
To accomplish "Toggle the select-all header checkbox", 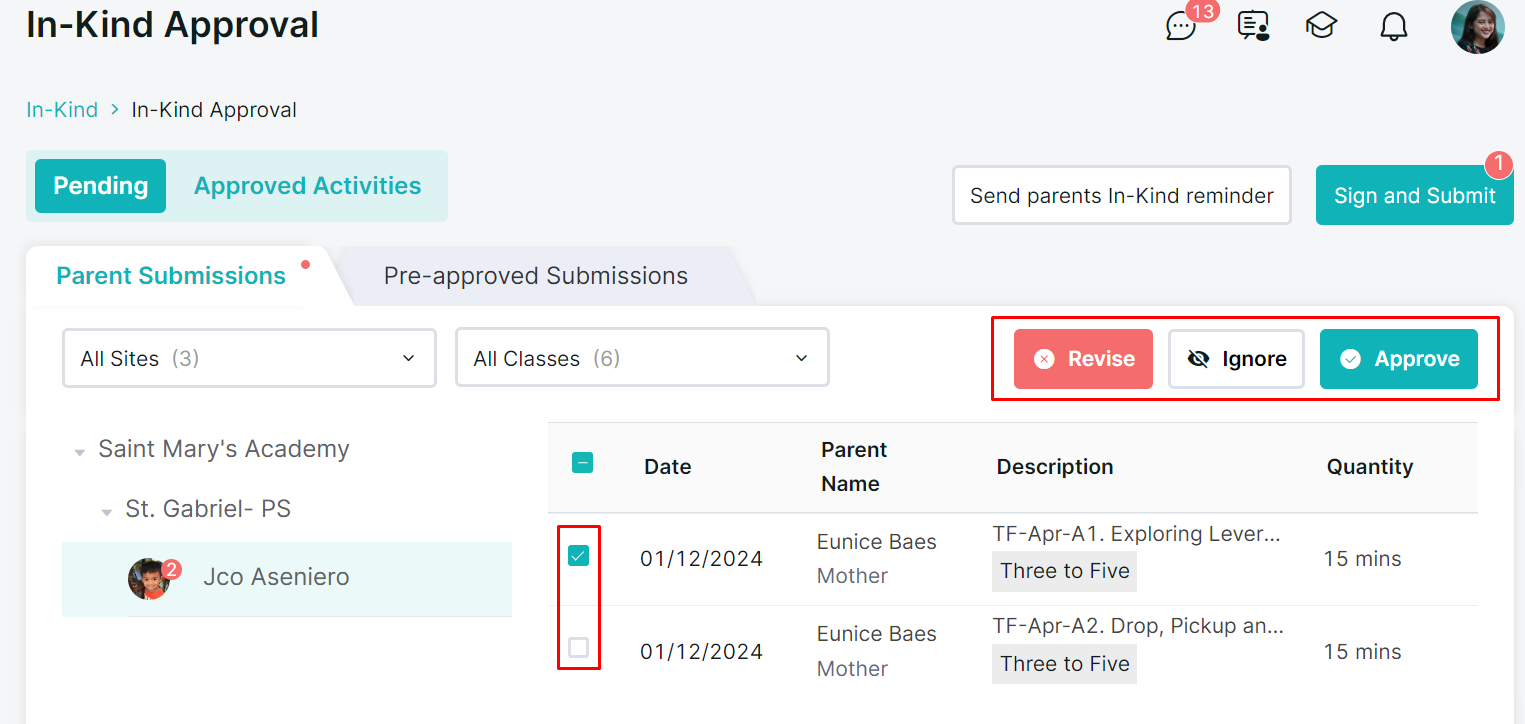I will (582, 463).
